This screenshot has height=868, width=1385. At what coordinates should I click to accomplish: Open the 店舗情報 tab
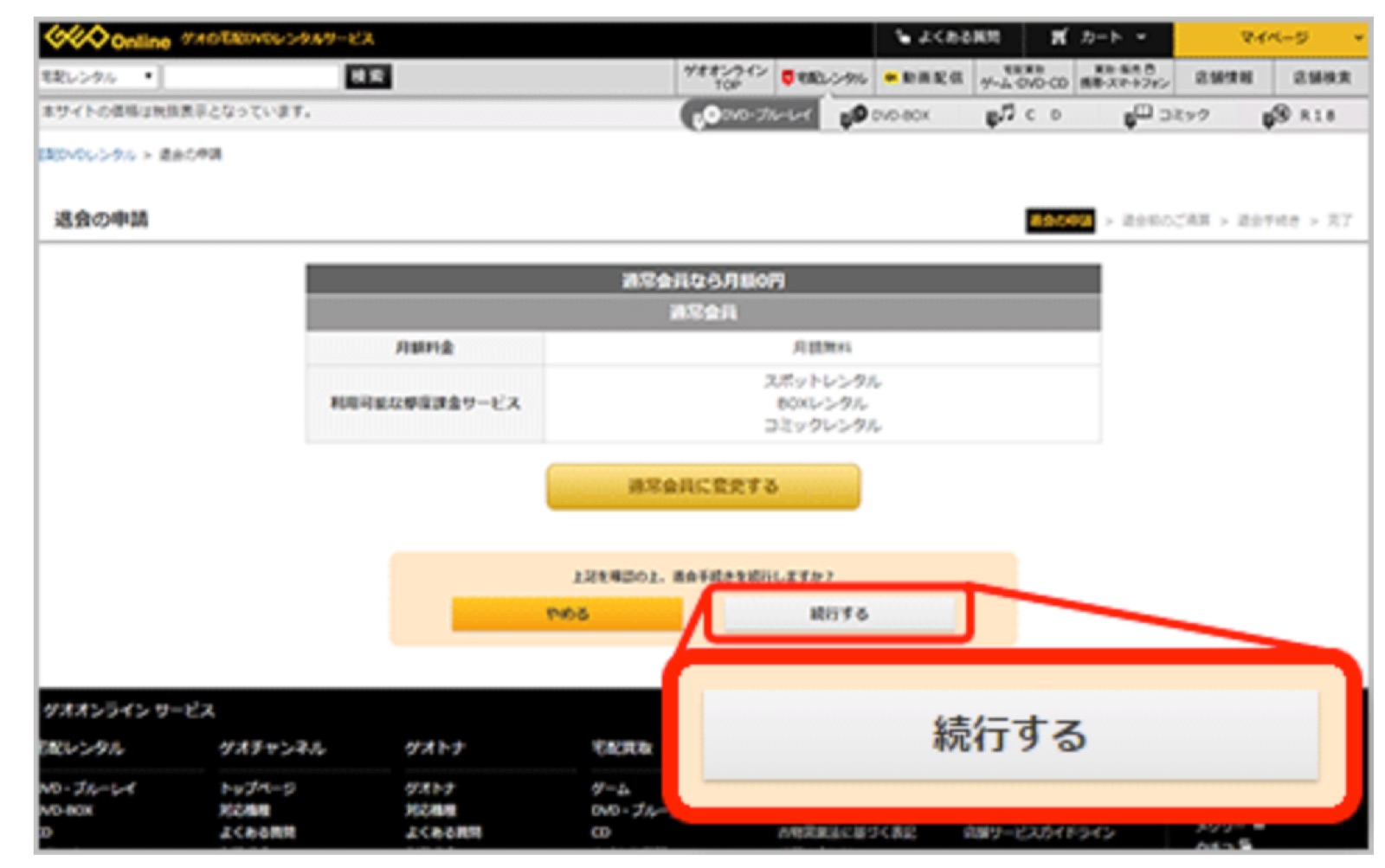pyautogui.click(x=1223, y=78)
